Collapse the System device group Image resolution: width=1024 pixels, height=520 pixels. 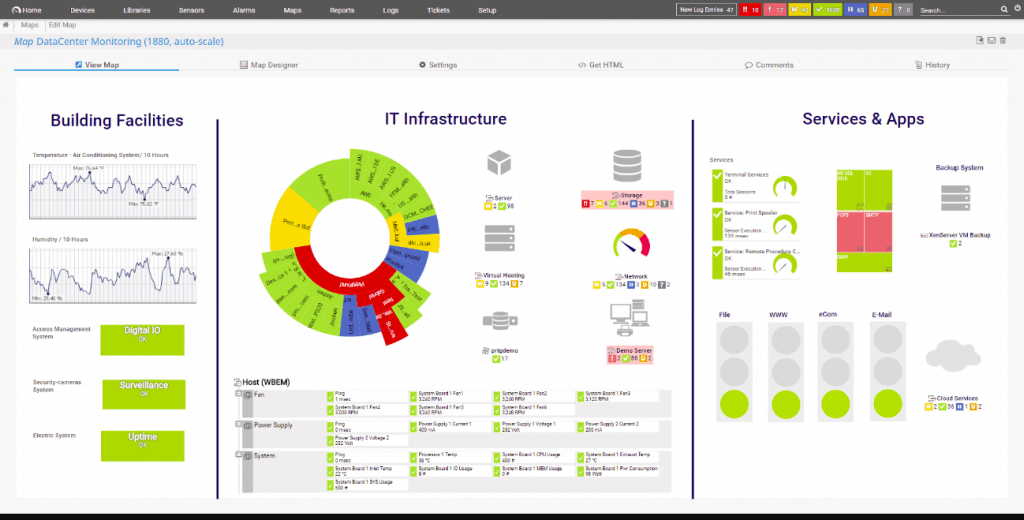tap(238, 454)
